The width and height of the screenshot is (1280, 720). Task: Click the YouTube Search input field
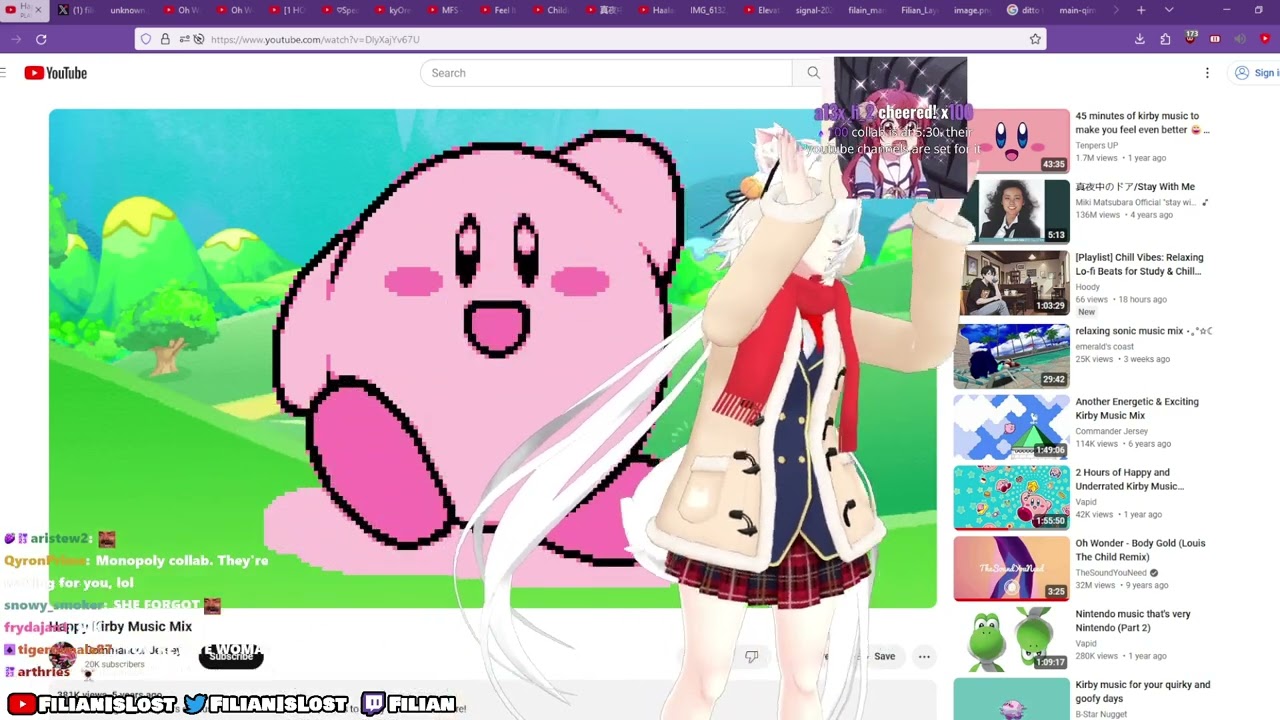[x=606, y=73]
